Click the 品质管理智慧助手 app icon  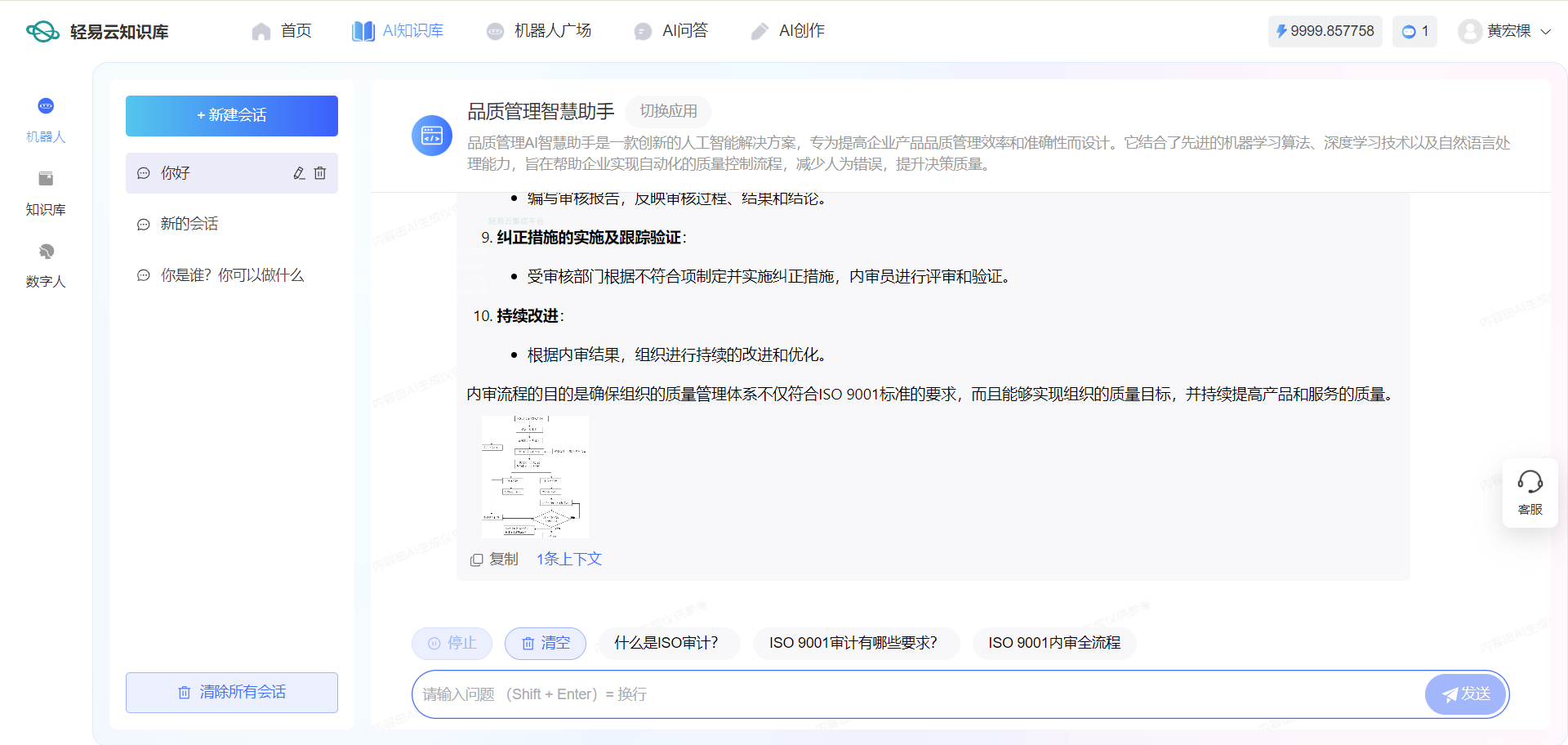pos(432,136)
